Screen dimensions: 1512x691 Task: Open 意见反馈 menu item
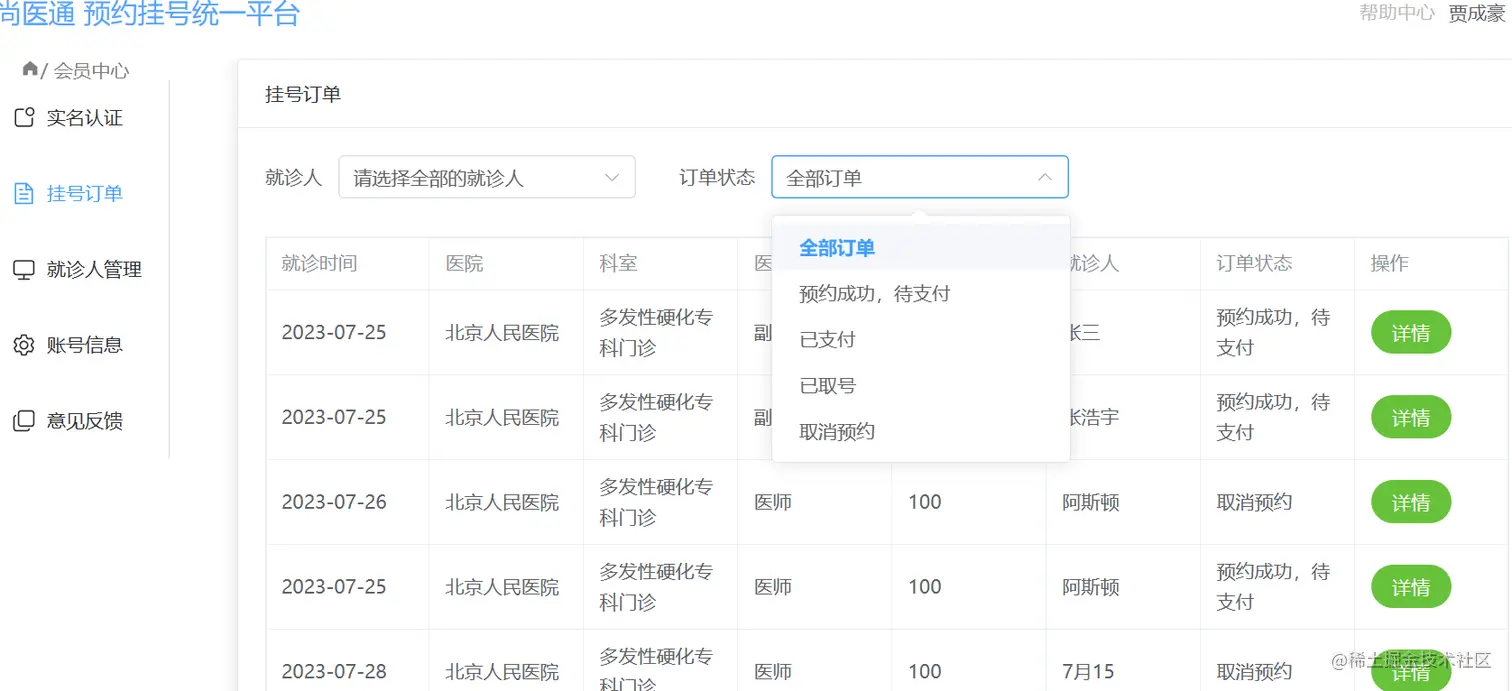(85, 422)
